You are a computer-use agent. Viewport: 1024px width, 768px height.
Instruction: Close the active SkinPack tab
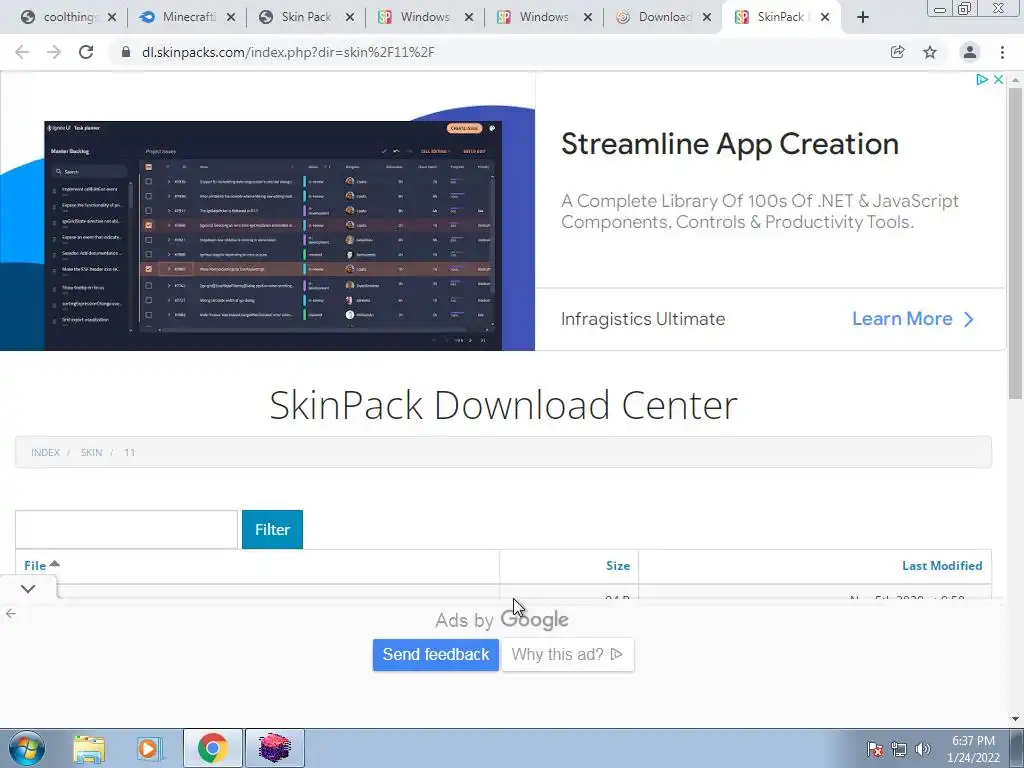point(825,18)
